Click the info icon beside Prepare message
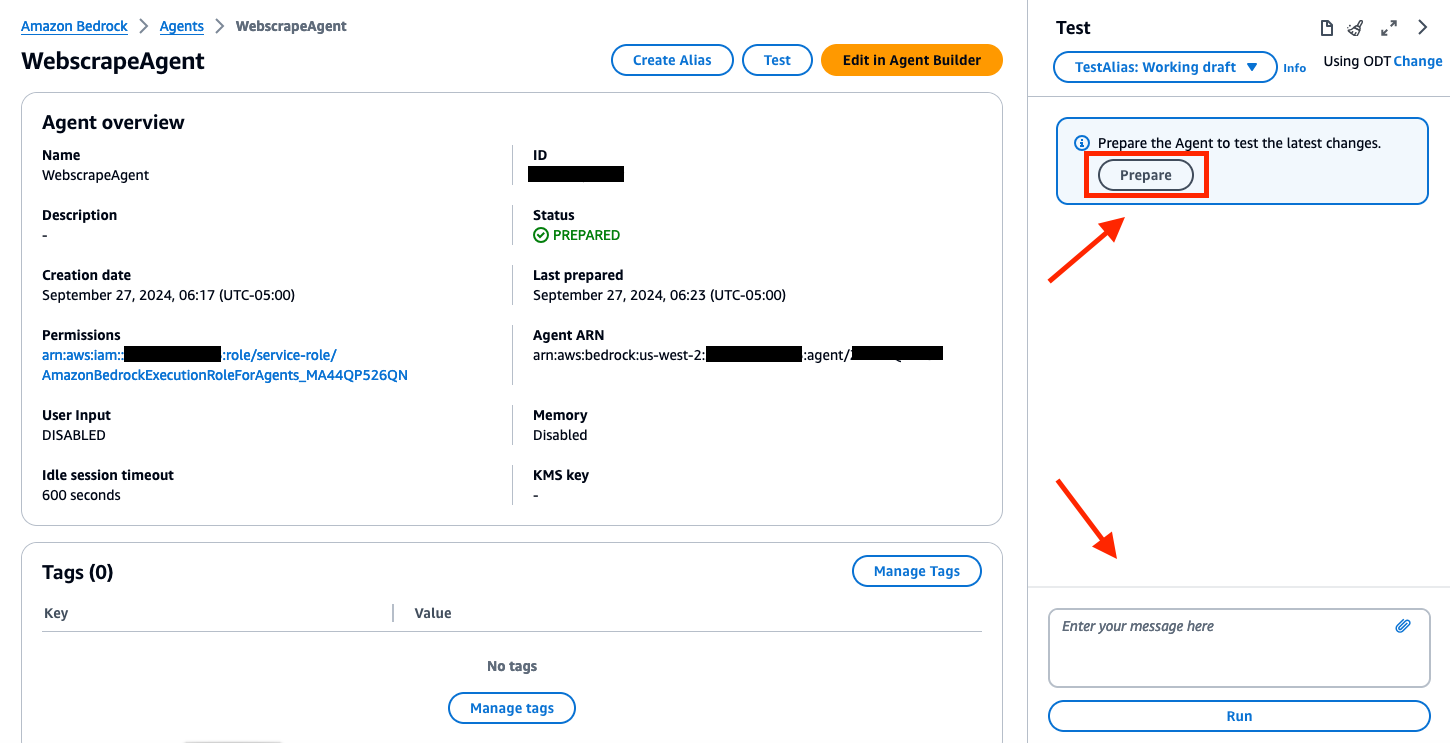 [x=1081, y=143]
